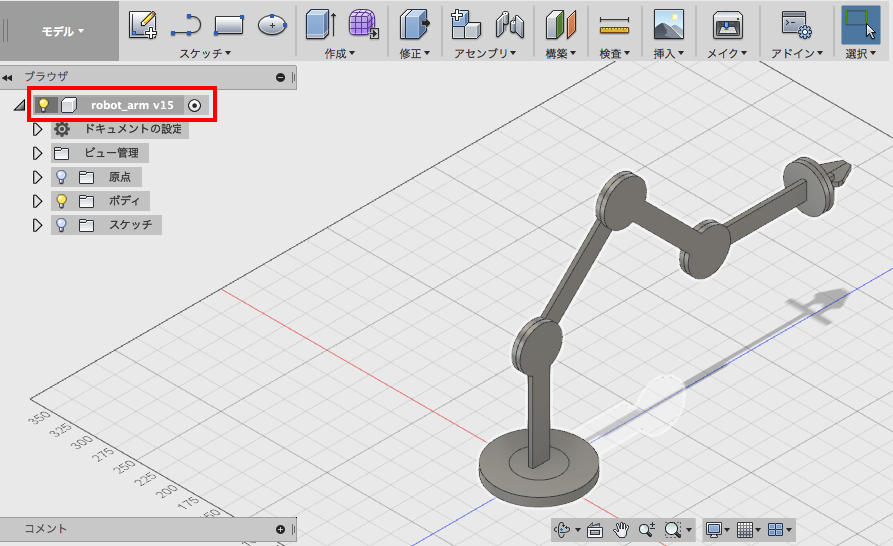
Task: Open zoom window options dropdown arrow
Action: coord(689,530)
